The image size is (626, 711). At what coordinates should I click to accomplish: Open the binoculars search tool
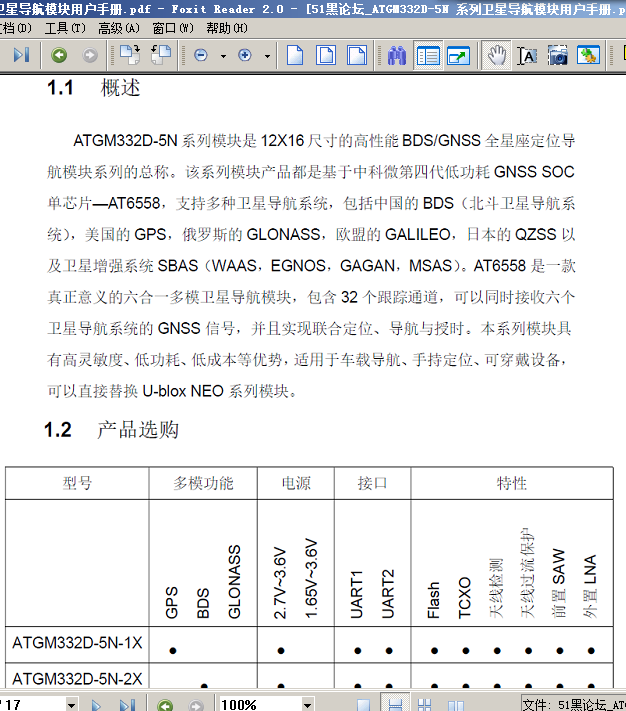click(397, 56)
